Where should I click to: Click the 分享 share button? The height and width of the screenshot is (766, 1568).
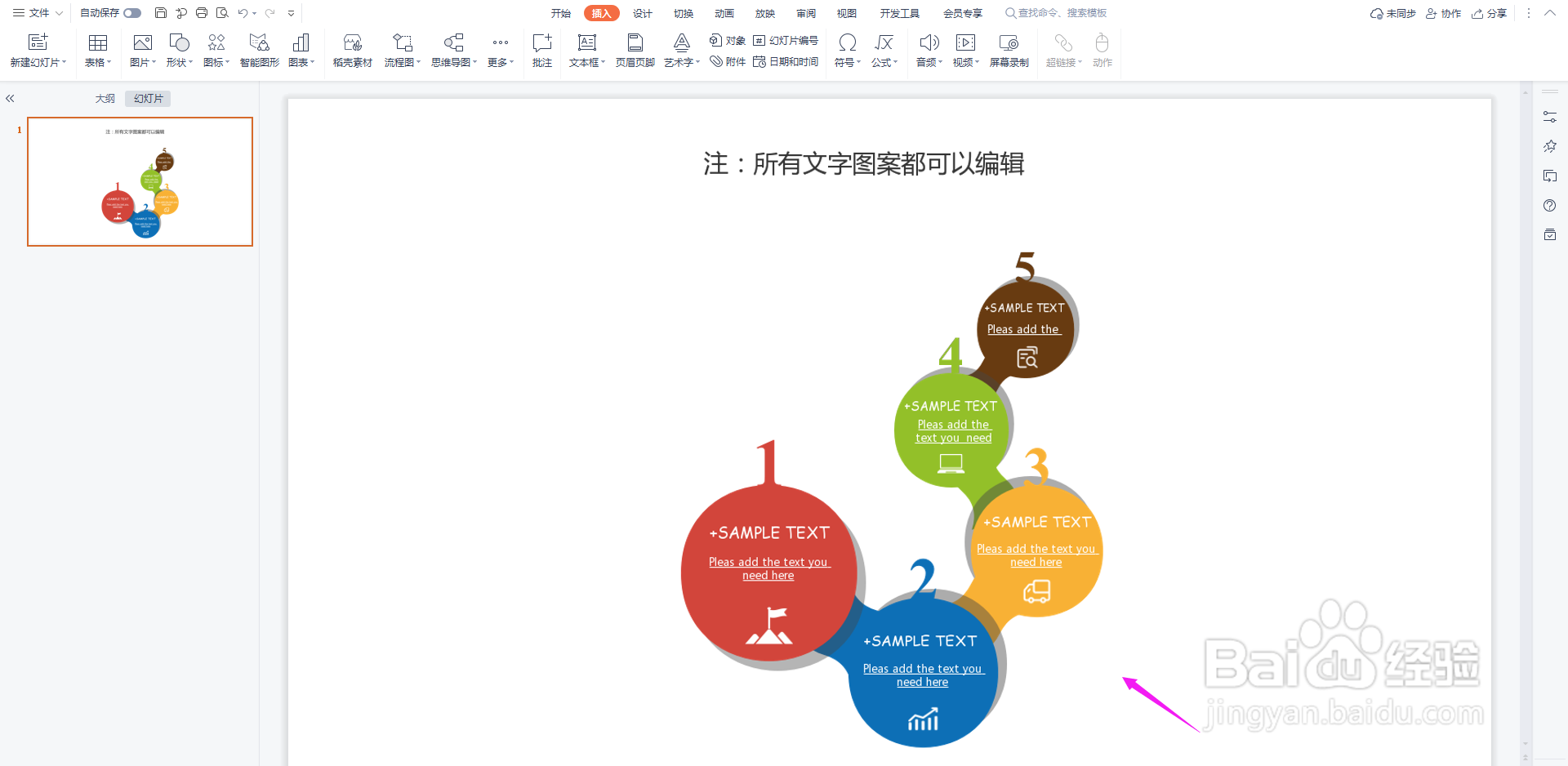[1490, 13]
